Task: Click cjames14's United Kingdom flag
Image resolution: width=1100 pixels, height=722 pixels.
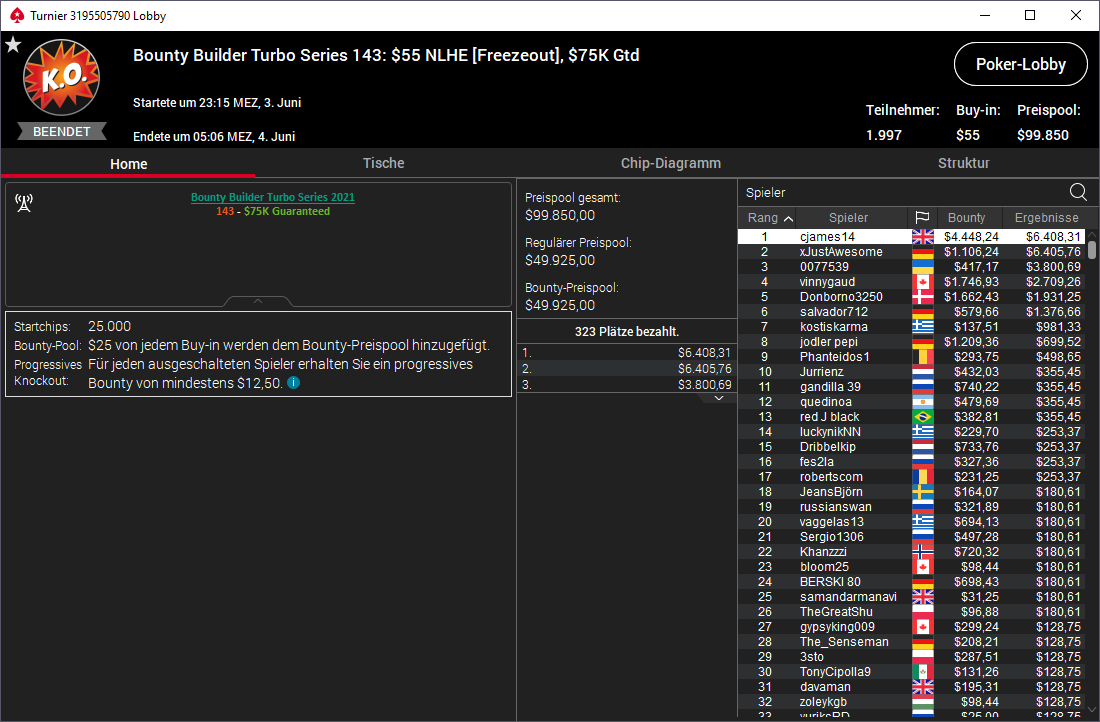Action: coord(923,237)
